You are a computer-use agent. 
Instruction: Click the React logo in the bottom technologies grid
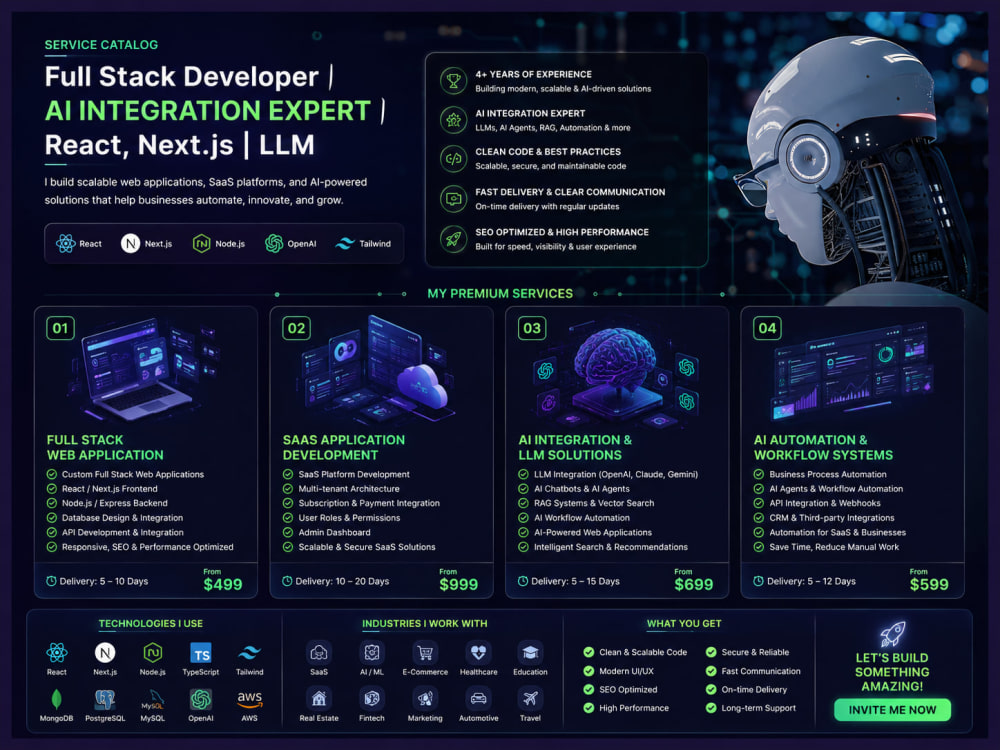[57, 652]
